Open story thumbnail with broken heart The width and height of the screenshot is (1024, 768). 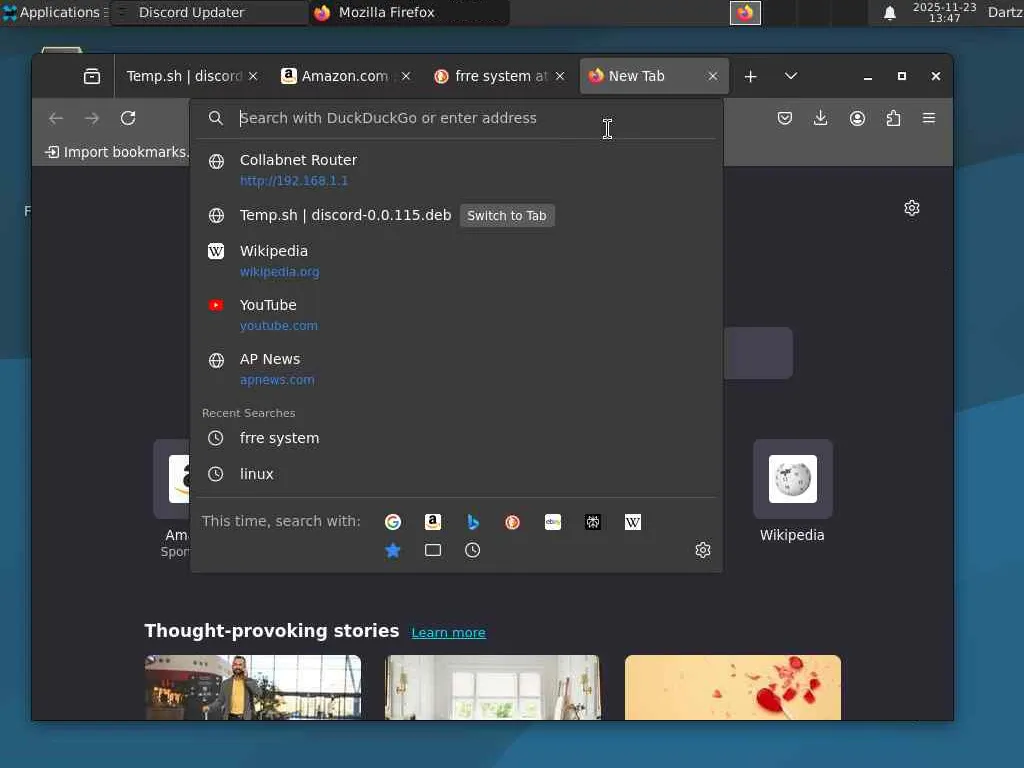733,688
